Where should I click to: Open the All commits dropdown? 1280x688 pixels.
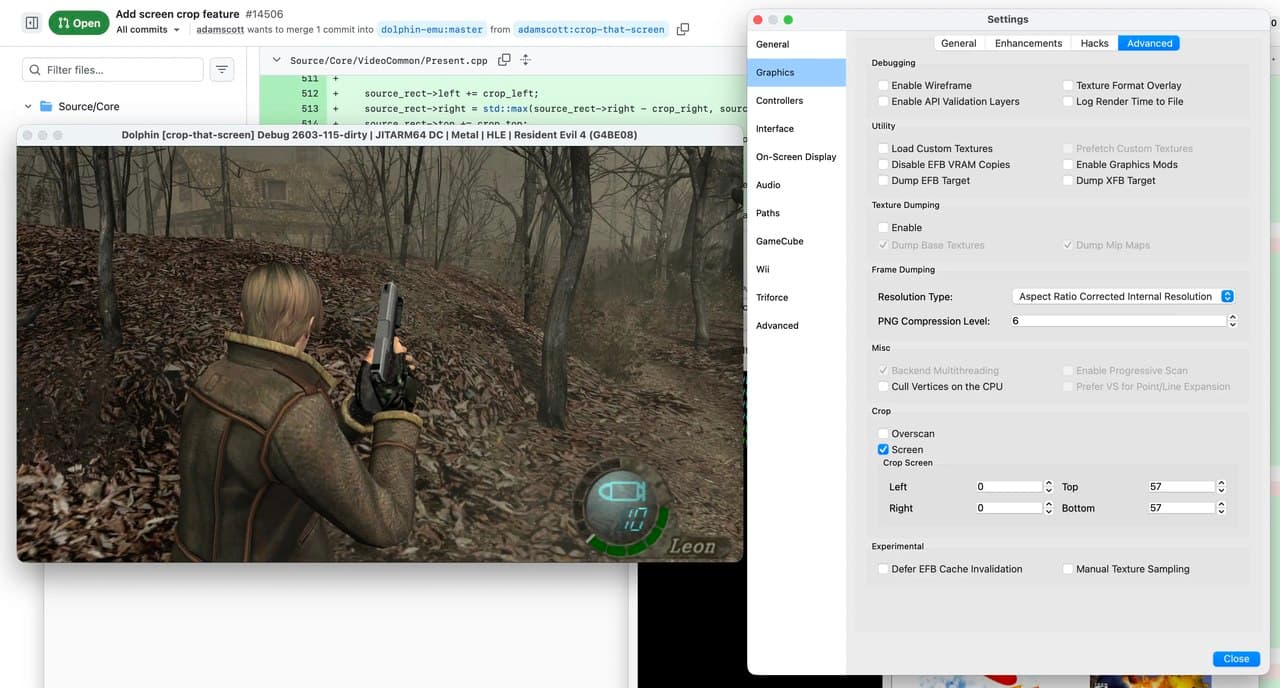pyautogui.click(x=148, y=30)
